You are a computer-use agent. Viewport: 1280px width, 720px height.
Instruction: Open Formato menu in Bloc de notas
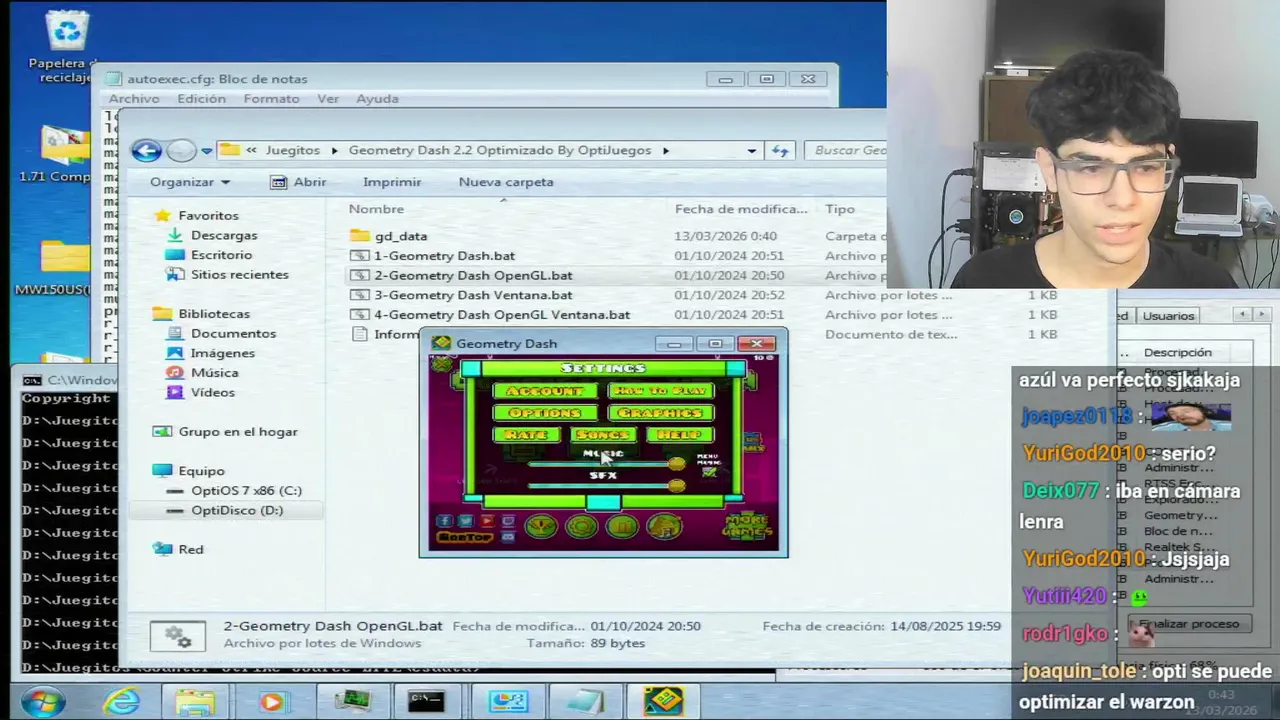(271, 98)
